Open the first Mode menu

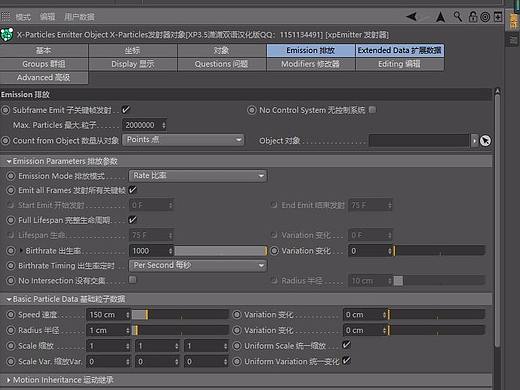coord(23,17)
